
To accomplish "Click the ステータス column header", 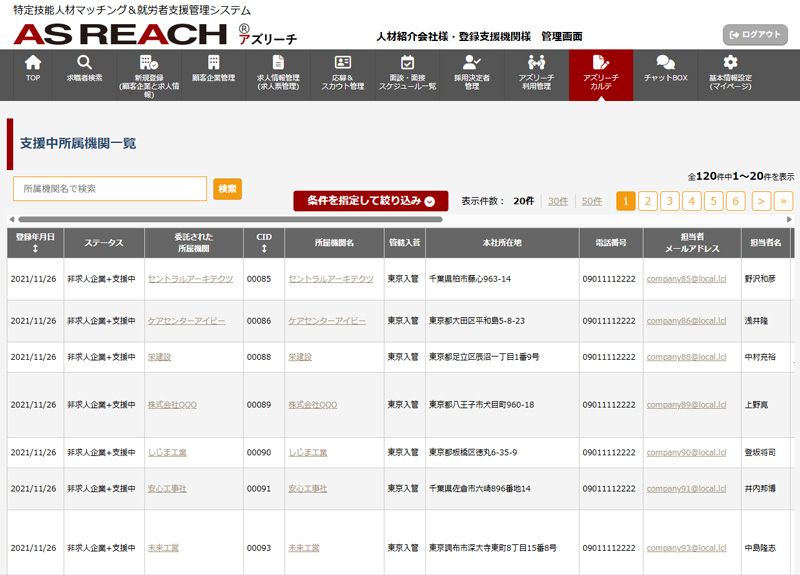I will click(104, 242).
